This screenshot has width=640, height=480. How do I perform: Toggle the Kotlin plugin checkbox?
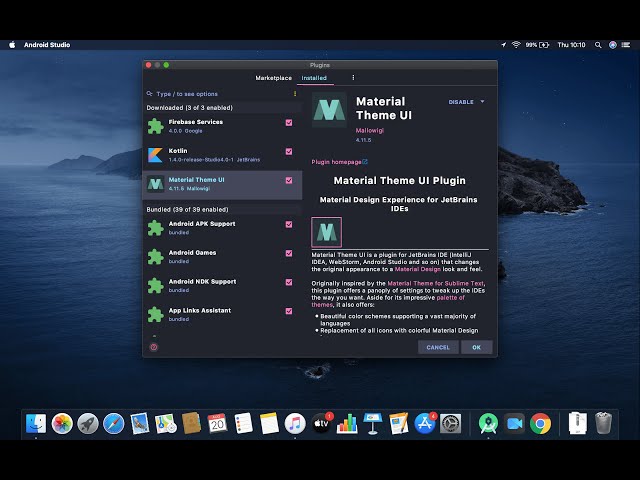pyautogui.click(x=289, y=151)
